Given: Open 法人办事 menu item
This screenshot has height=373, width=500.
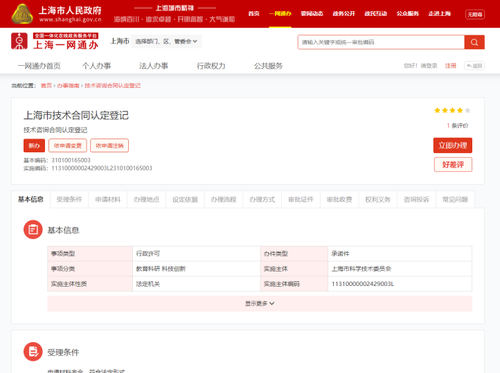Looking at the screenshot, I should [x=154, y=66].
